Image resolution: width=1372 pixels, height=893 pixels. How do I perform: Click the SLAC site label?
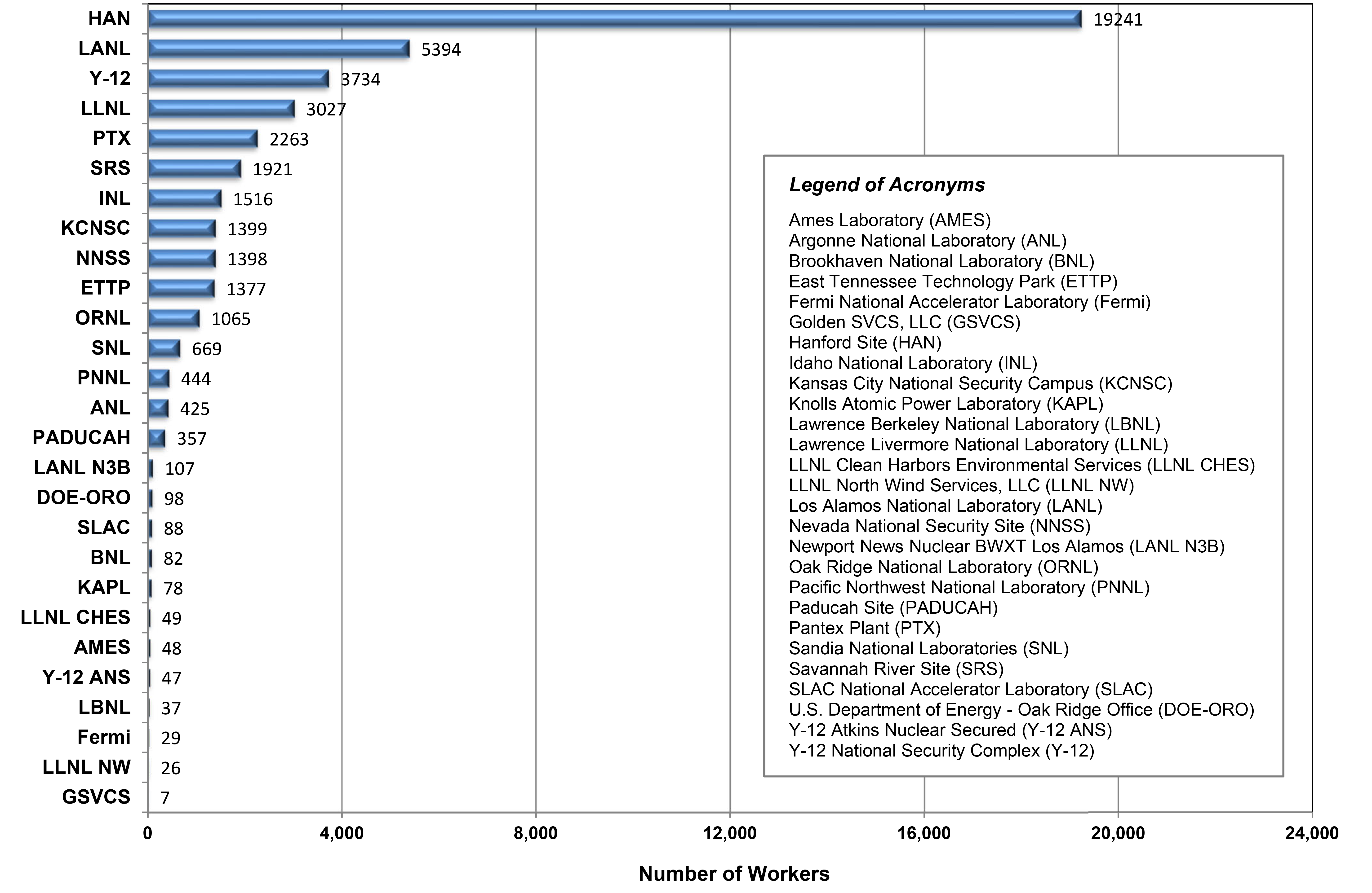point(104,528)
